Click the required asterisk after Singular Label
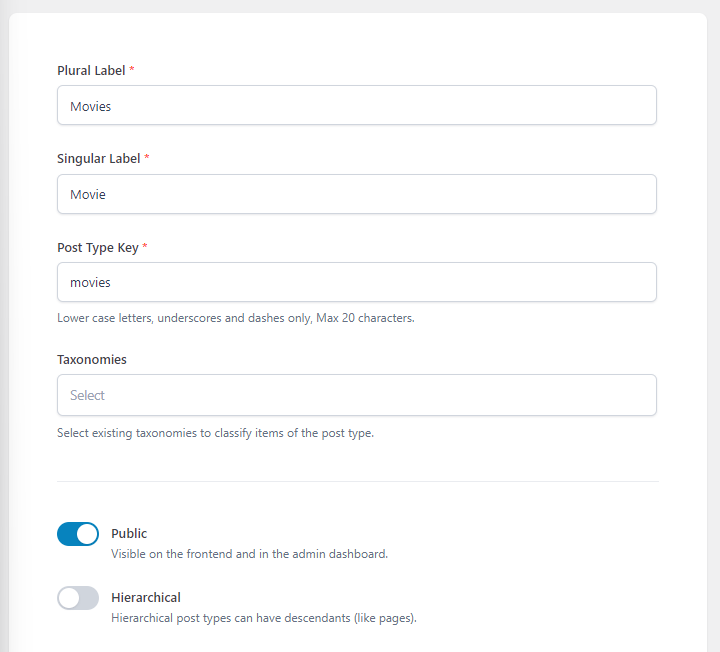 pos(147,158)
